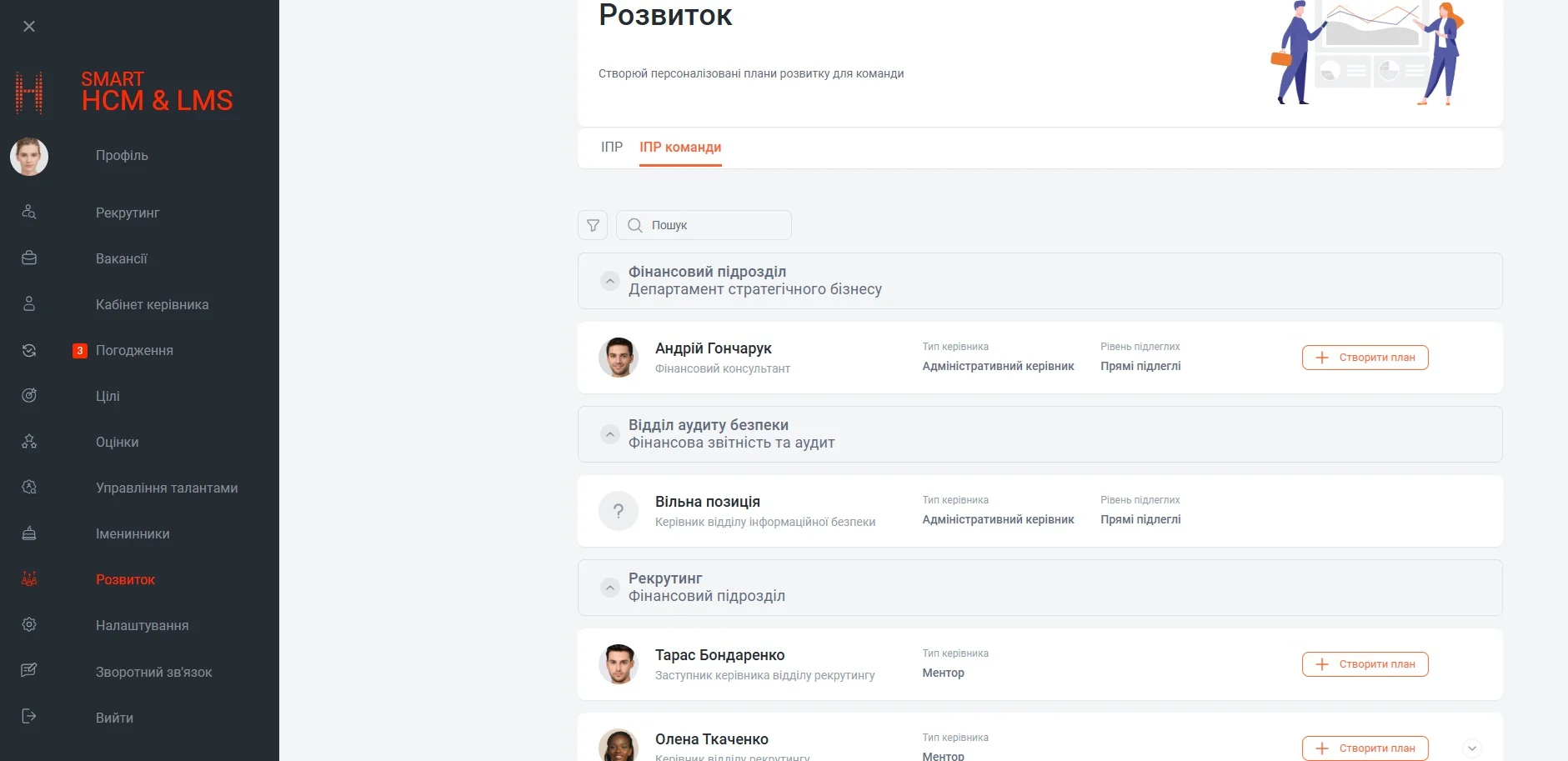Open Оцінки stars icon
Viewport: 1568px width, 761px height.
pos(29,442)
